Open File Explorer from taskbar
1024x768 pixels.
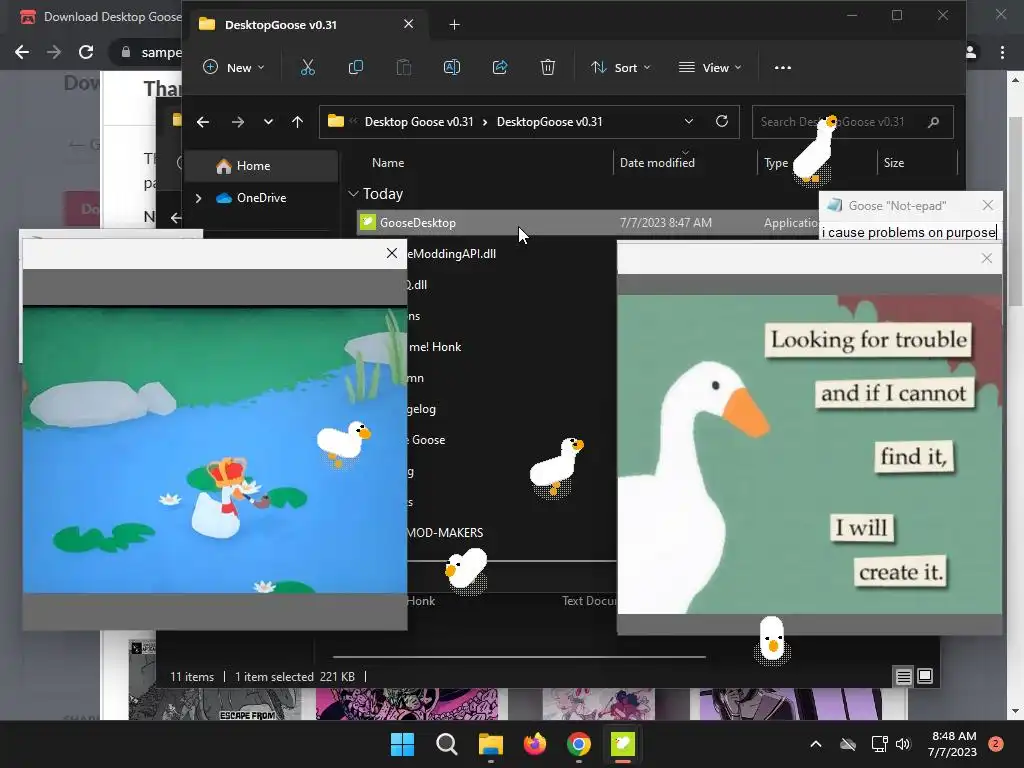[490, 744]
